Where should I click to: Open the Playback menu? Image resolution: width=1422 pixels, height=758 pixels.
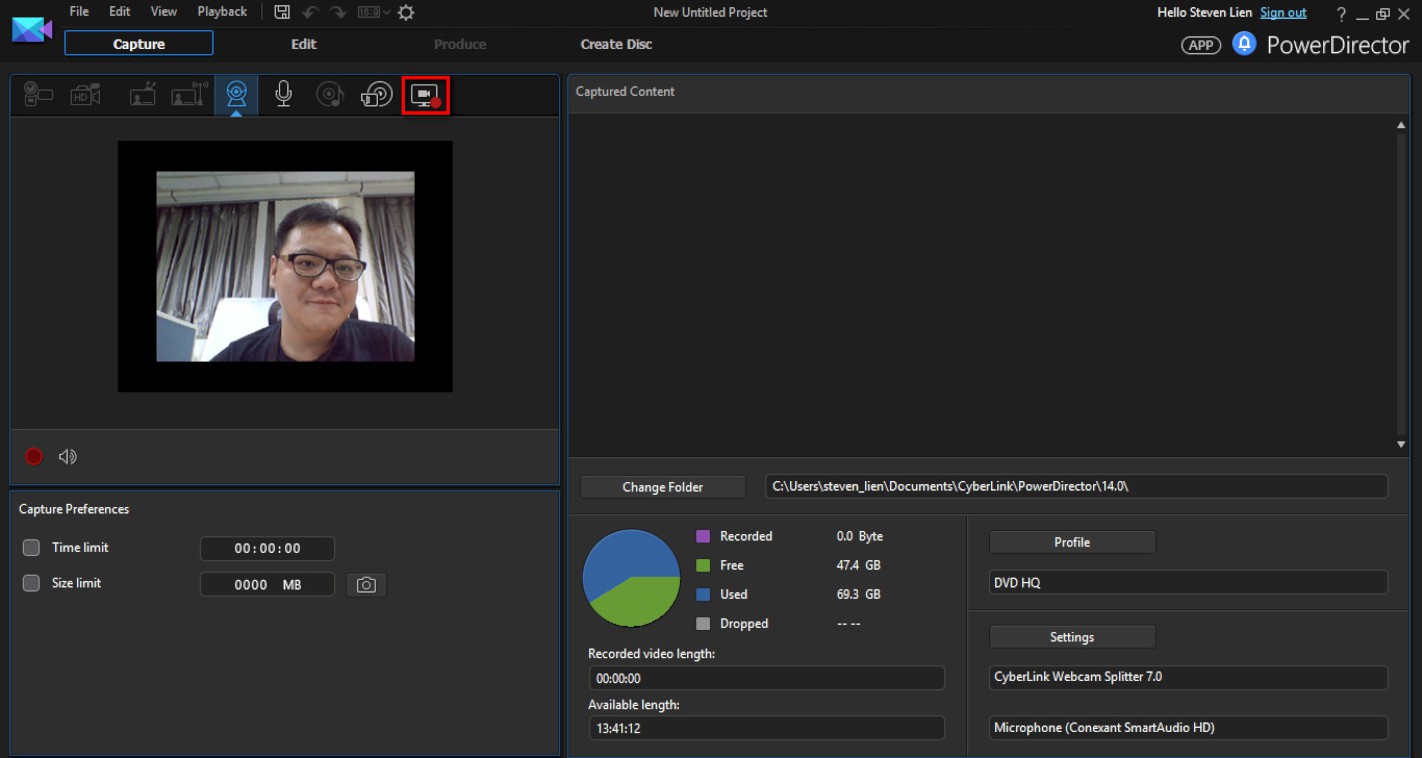[x=222, y=12]
